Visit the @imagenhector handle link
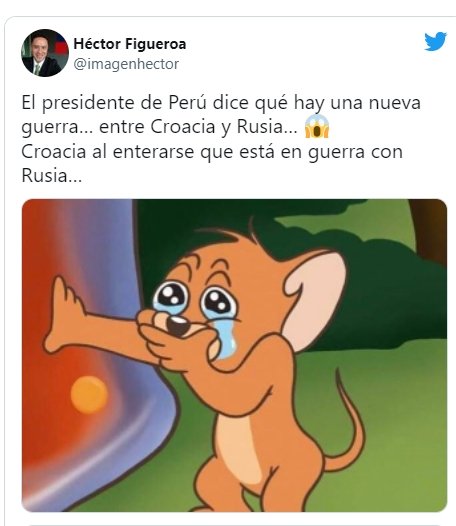The image size is (456, 526). point(126,64)
